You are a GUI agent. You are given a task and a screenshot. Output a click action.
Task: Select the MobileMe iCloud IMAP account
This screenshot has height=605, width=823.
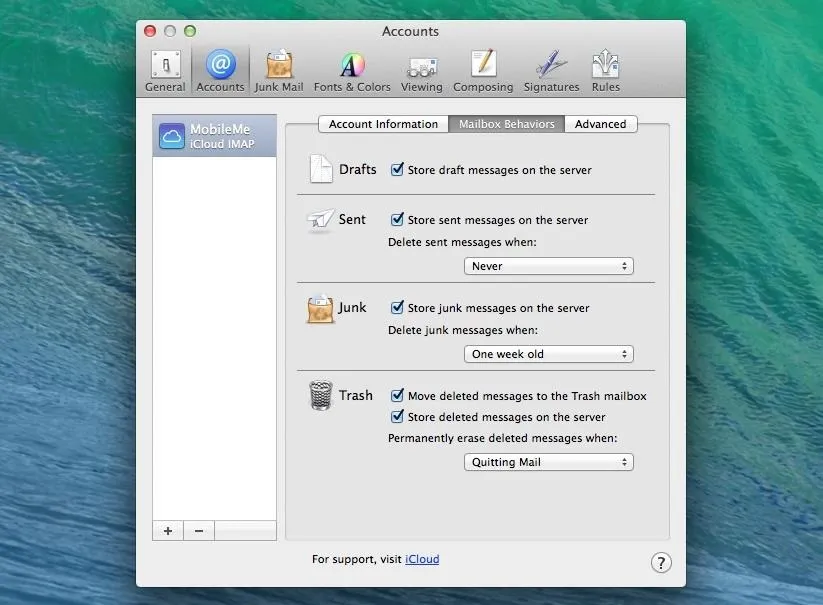point(214,136)
